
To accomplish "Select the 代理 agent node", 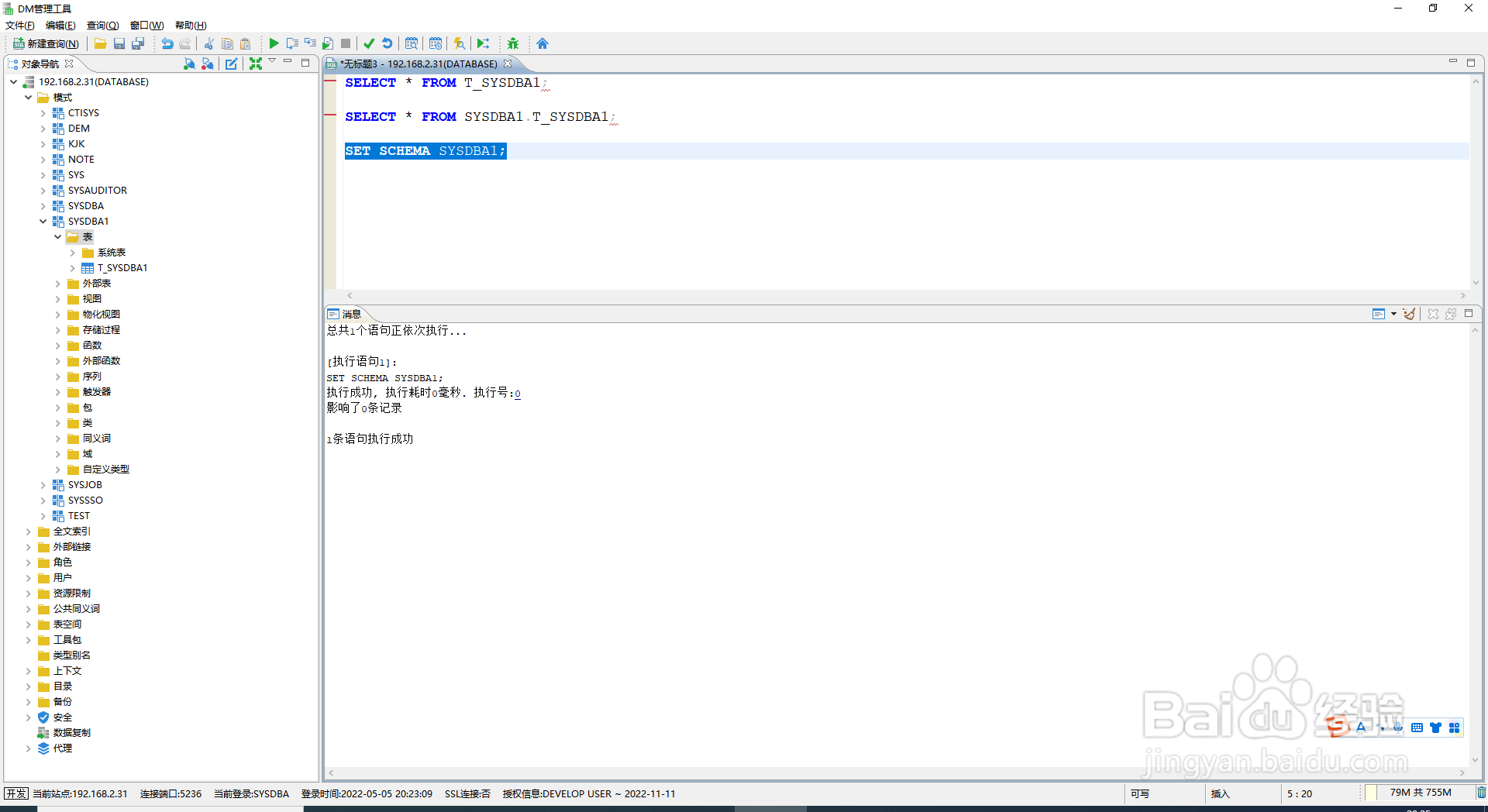I will pos(62,748).
